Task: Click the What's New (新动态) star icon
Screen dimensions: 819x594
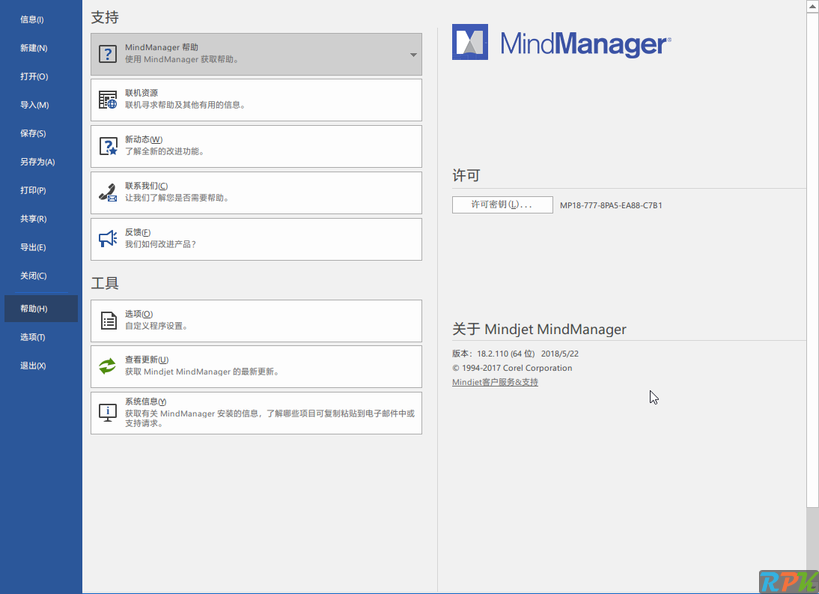Action: (108, 146)
